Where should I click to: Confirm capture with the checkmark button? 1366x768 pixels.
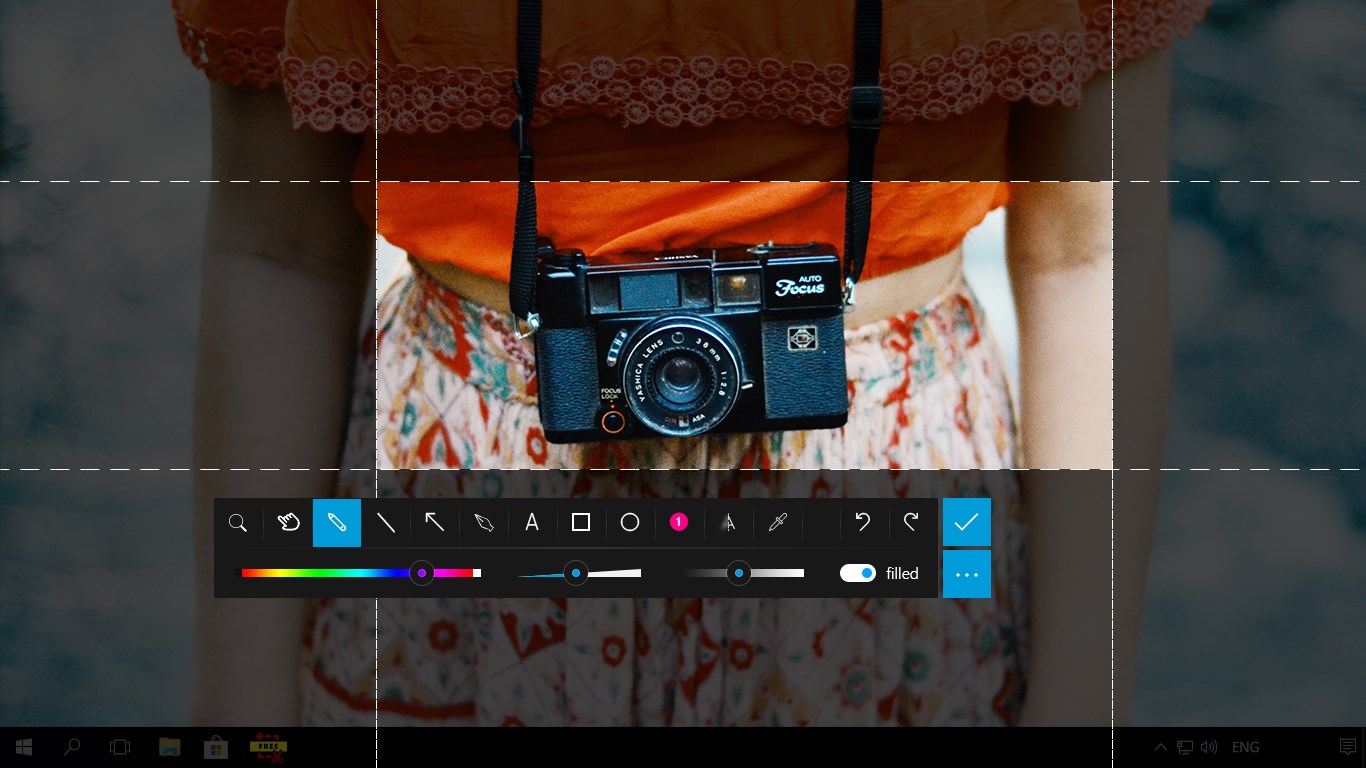pos(967,522)
